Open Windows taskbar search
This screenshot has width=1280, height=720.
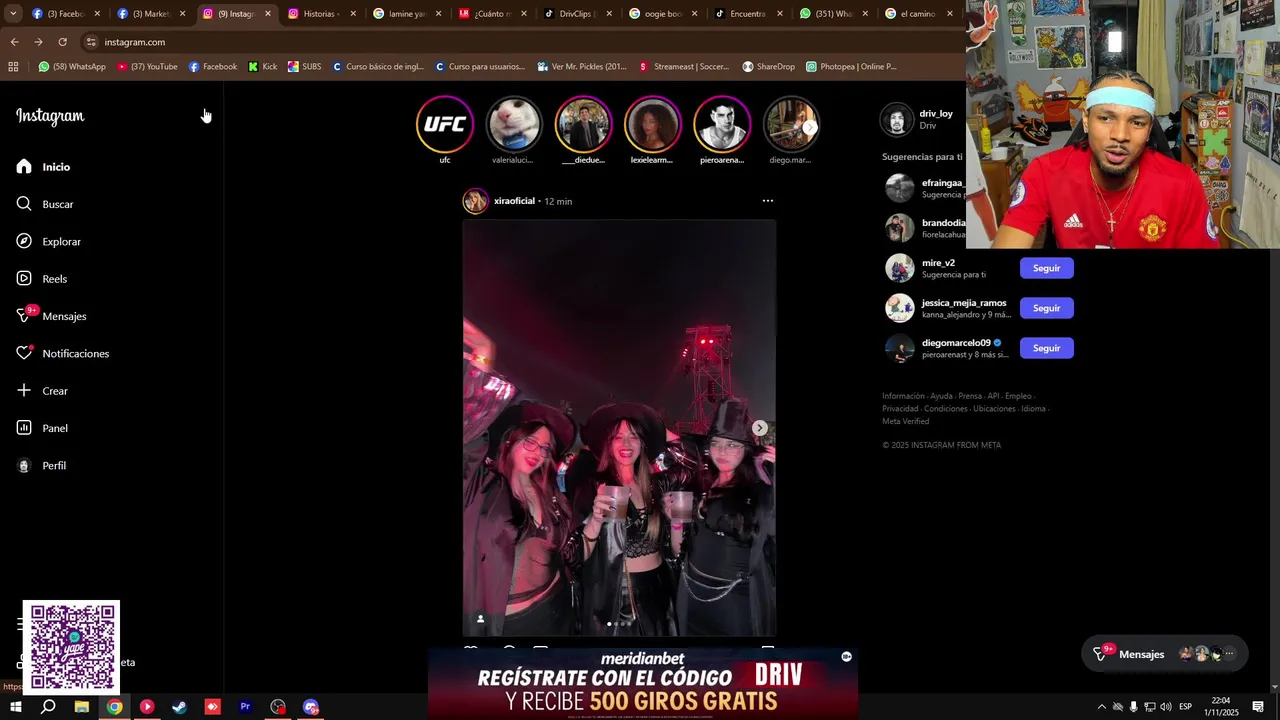[x=48, y=707]
